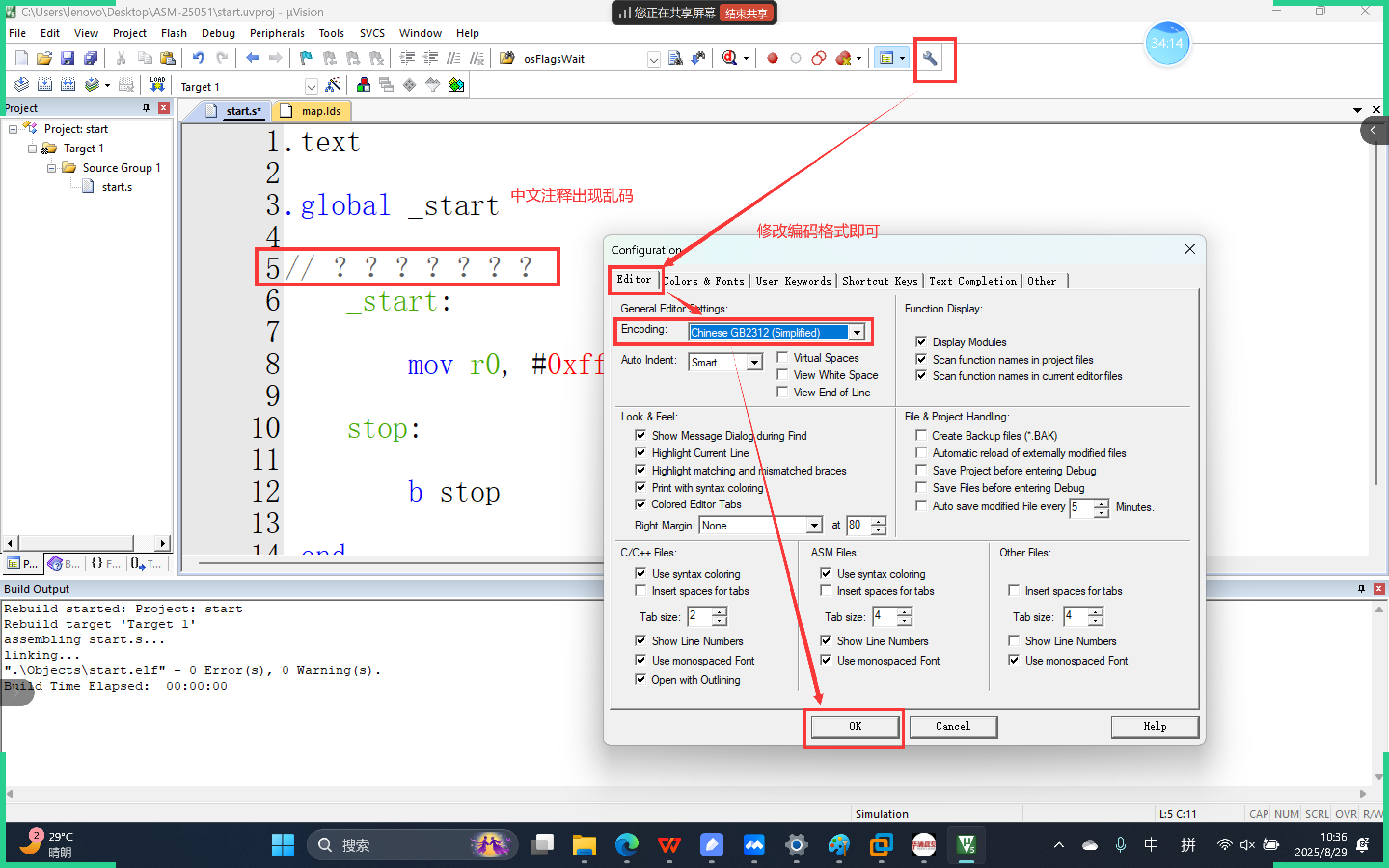This screenshot has width=1389, height=868.
Task: Select start.s in the project tree
Action: click(117, 187)
